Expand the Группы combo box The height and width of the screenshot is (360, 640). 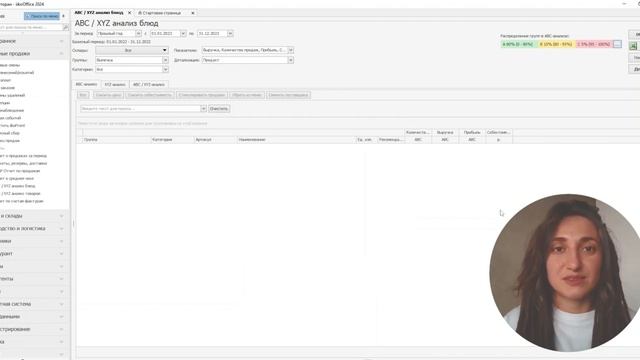(165, 60)
